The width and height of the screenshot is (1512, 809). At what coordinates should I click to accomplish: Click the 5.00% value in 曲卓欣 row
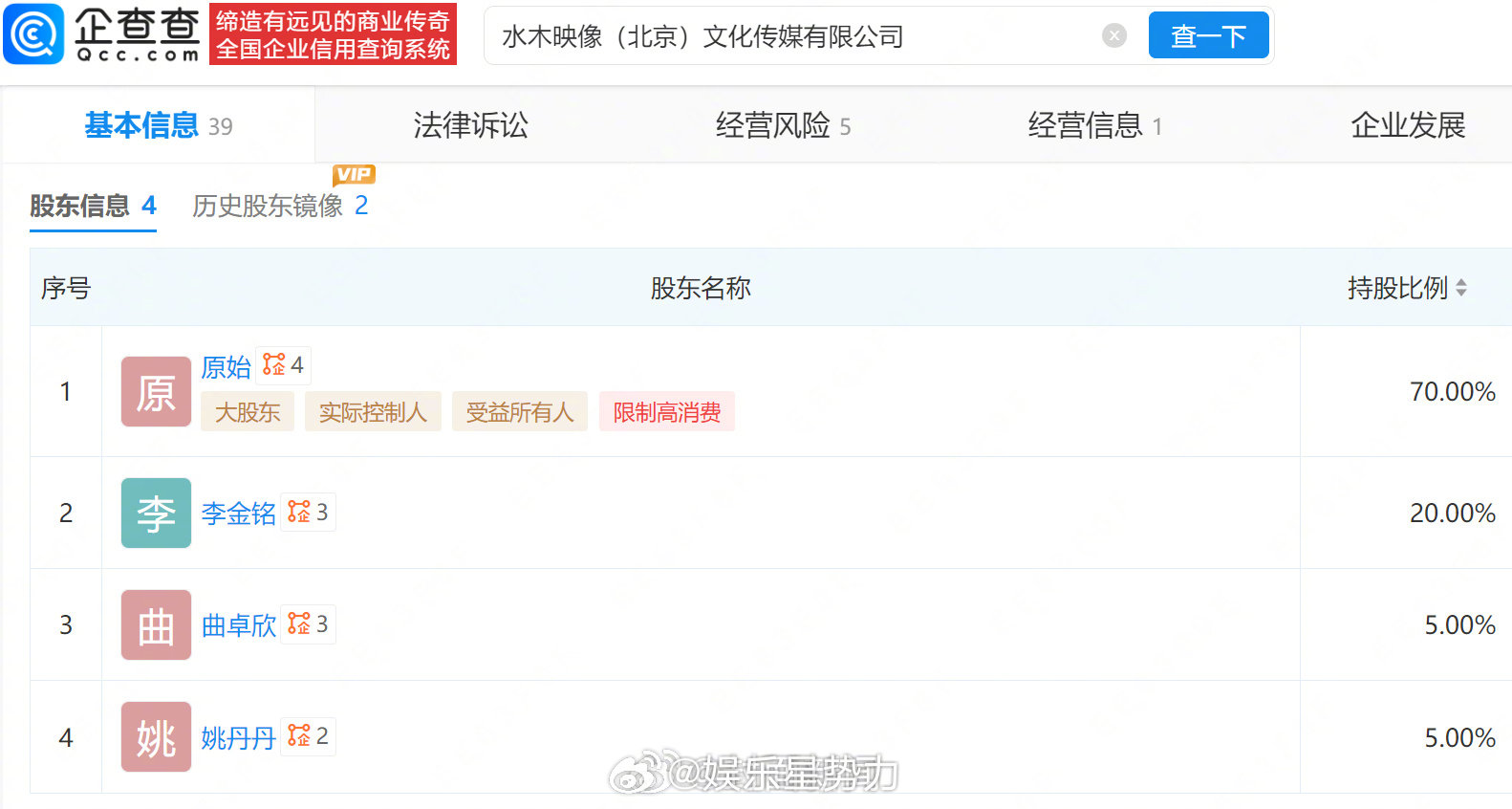pyautogui.click(x=1459, y=625)
